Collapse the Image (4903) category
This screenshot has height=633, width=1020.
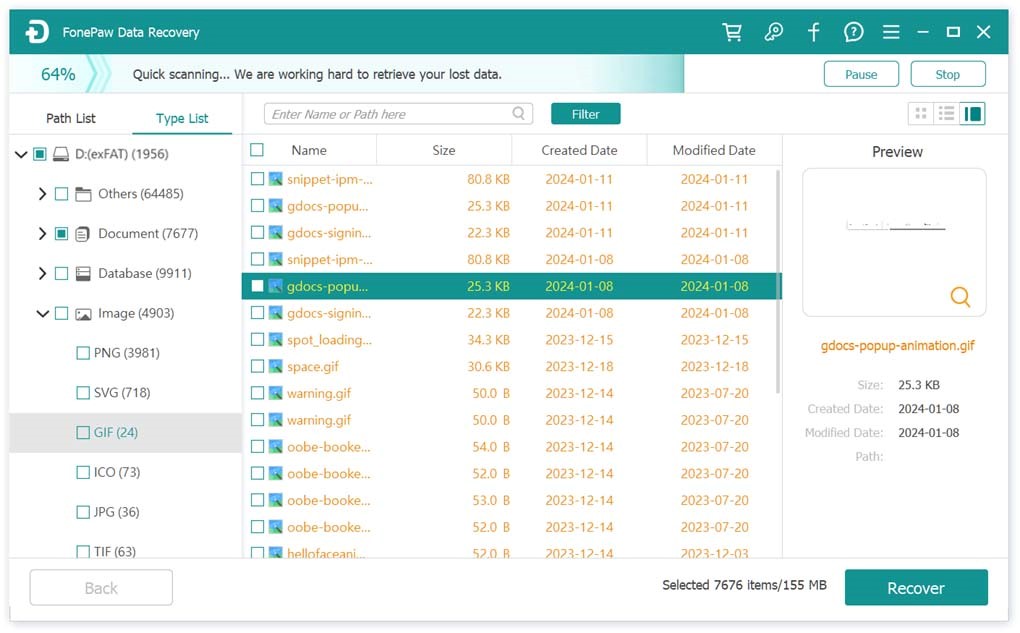[x=42, y=314]
